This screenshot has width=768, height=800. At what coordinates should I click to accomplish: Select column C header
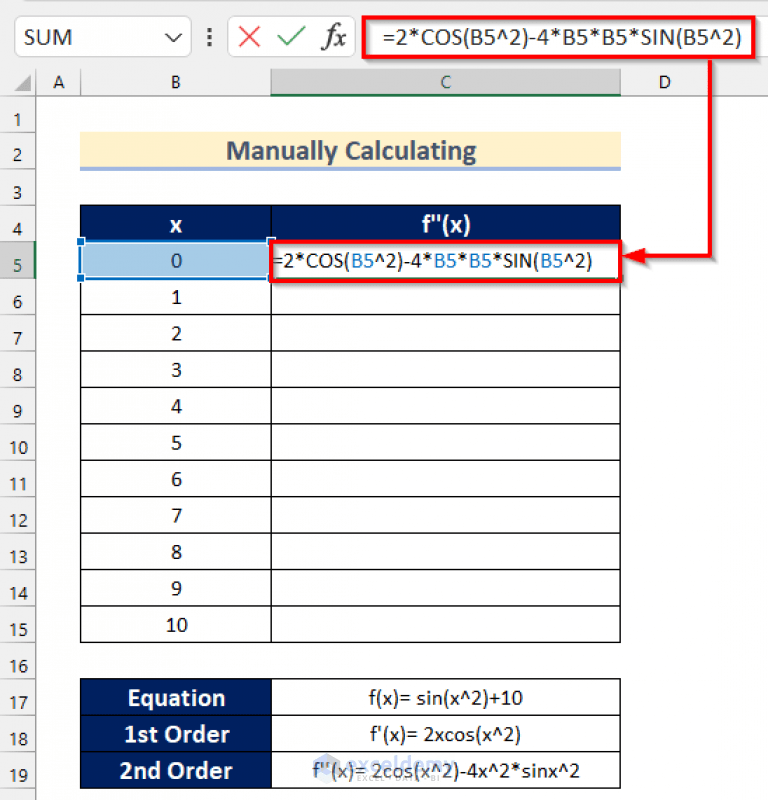click(x=445, y=82)
